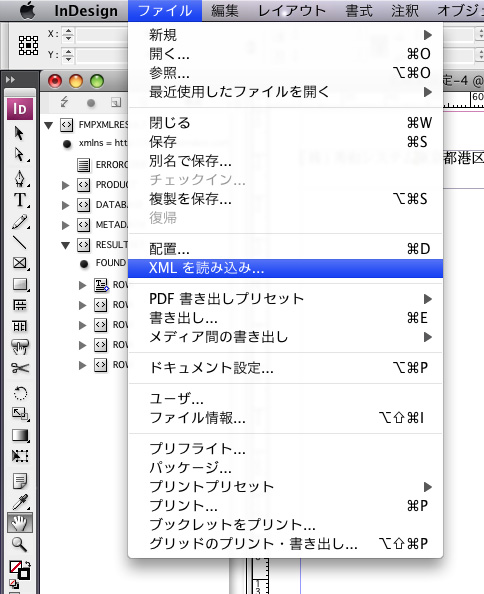Choose プリント... menu item
This screenshot has height=594, width=484.
pyautogui.click(x=286, y=505)
